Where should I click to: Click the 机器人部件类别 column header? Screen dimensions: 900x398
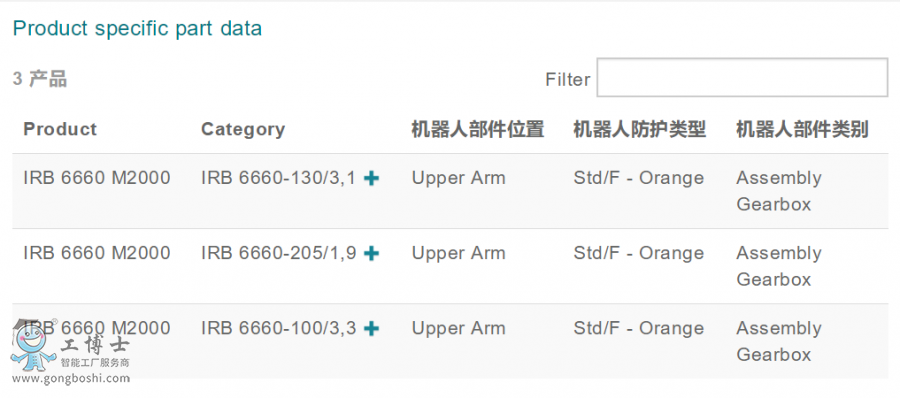[802, 129]
